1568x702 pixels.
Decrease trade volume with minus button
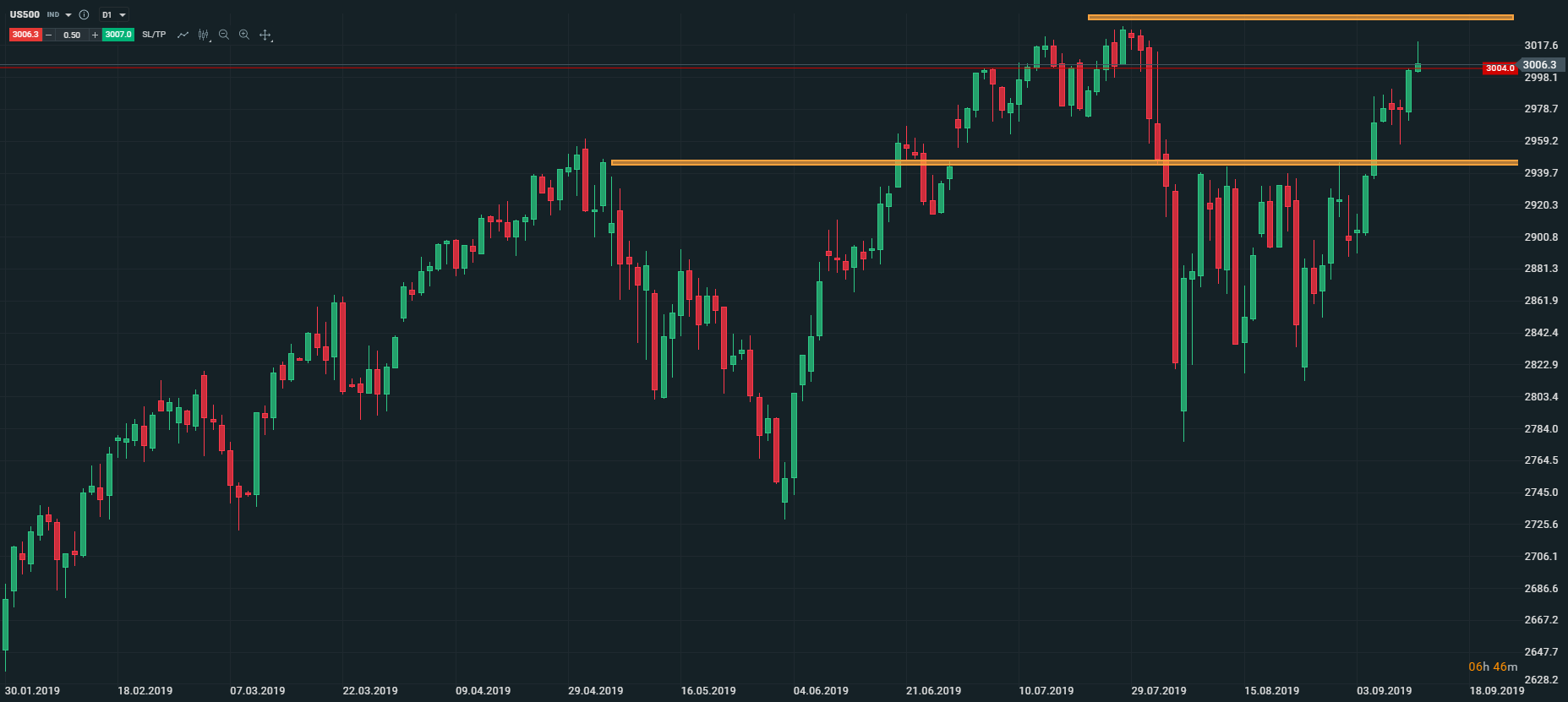[49, 35]
